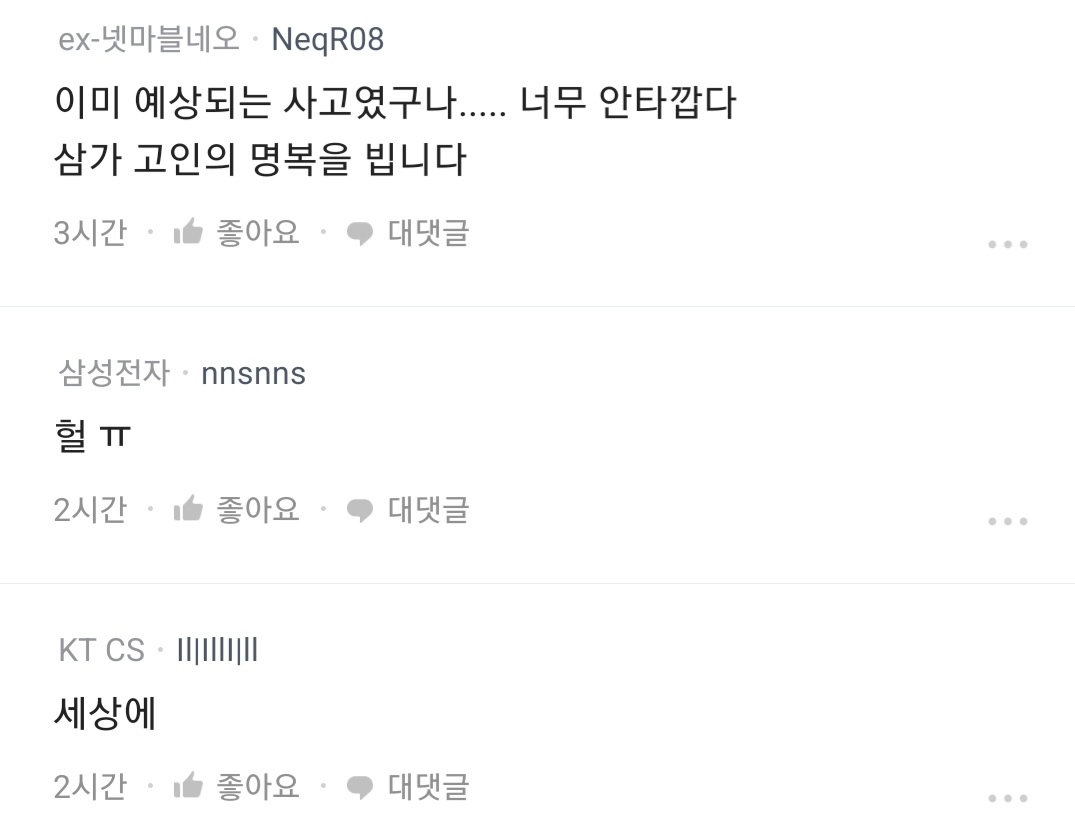Click the 3시간 timestamp on first comment
This screenshot has width=1075, height=835.
(x=90, y=233)
